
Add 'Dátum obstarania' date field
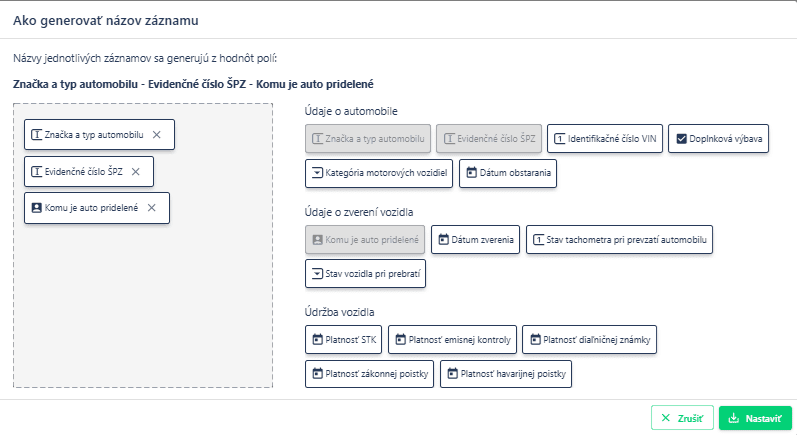pyautogui.click(x=507, y=174)
